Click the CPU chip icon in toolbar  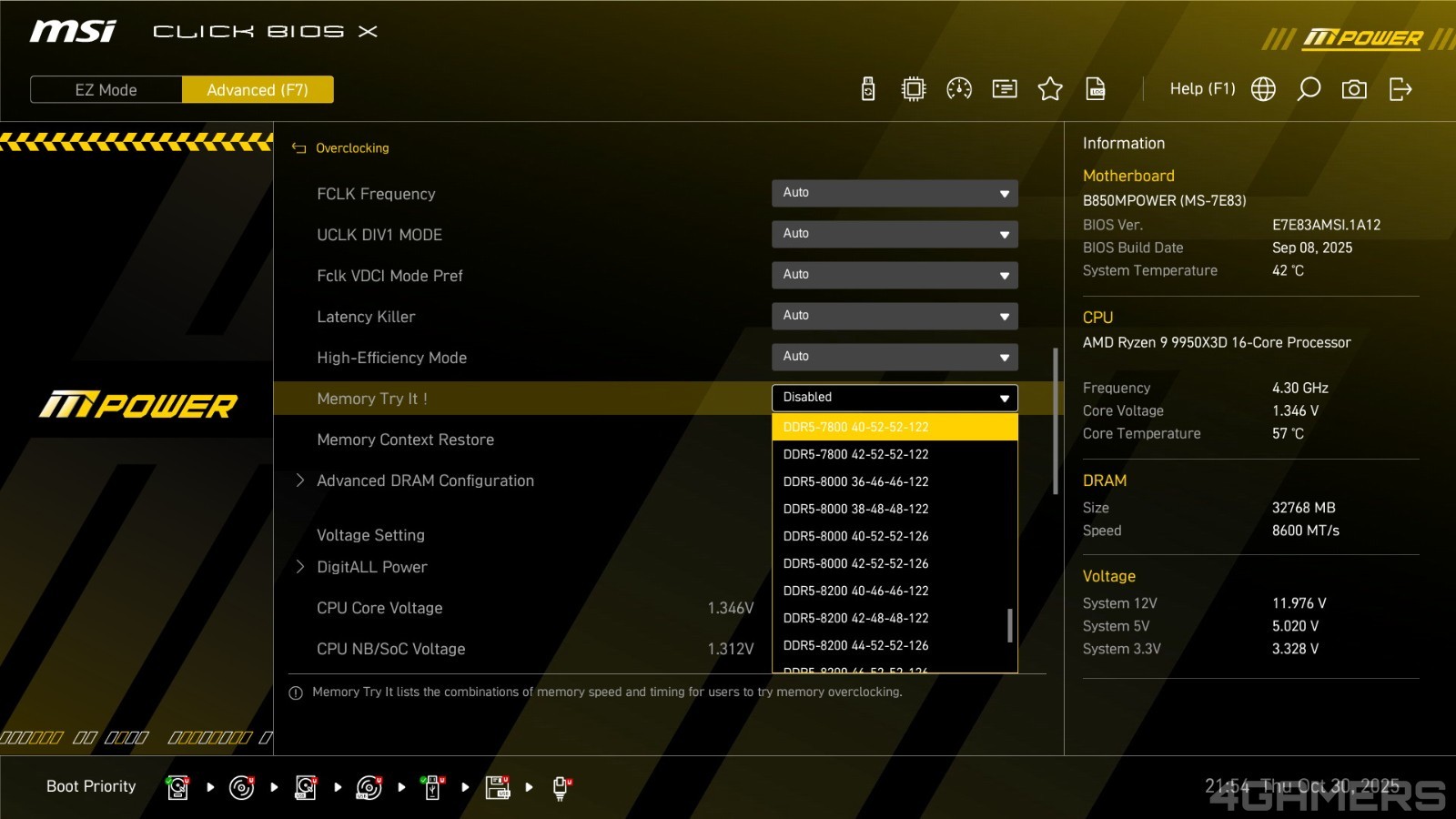[913, 89]
